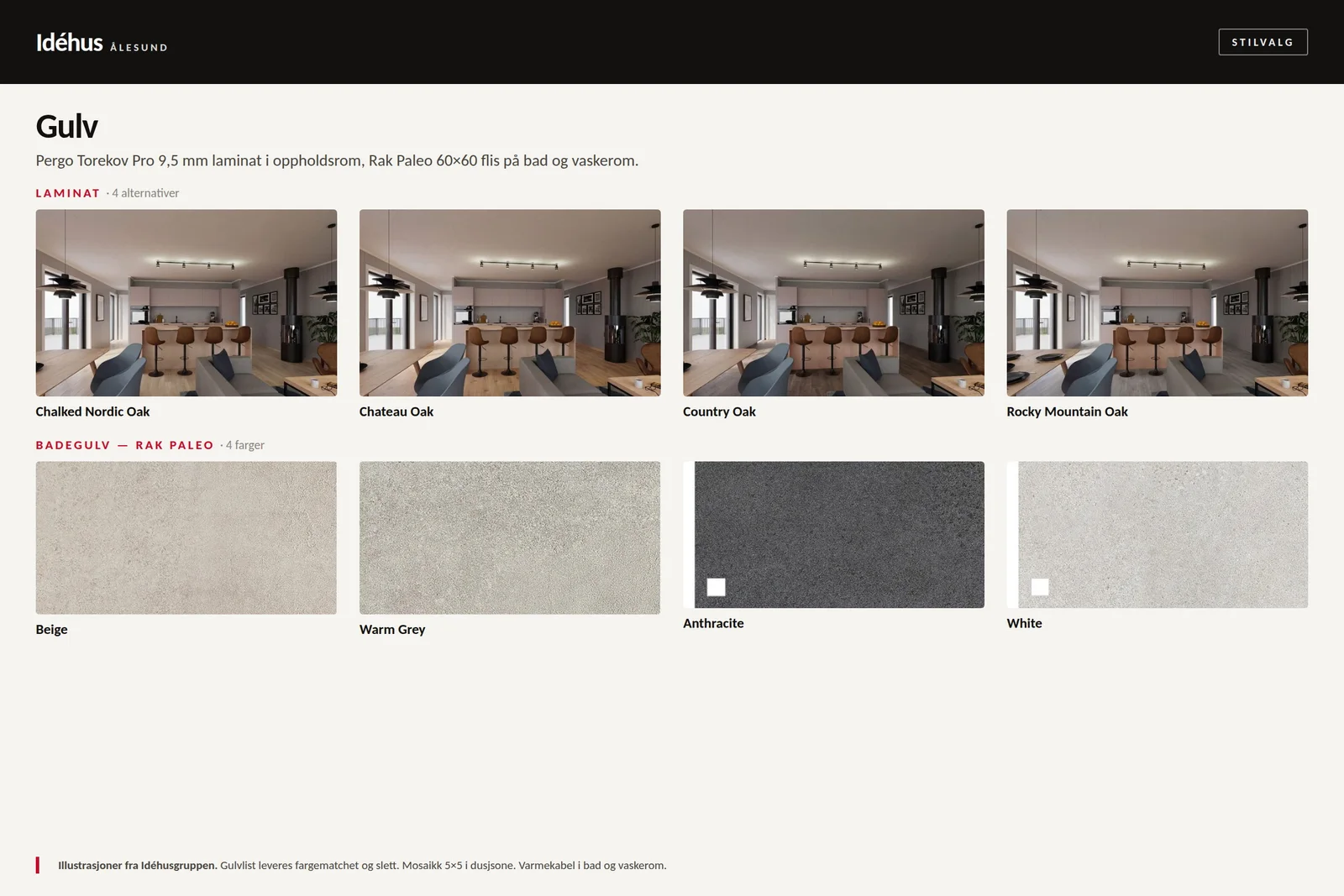The width and height of the screenshot is (1344, 896).
Task: Open the STILVALG button
Action: [x=1263, y=42]
